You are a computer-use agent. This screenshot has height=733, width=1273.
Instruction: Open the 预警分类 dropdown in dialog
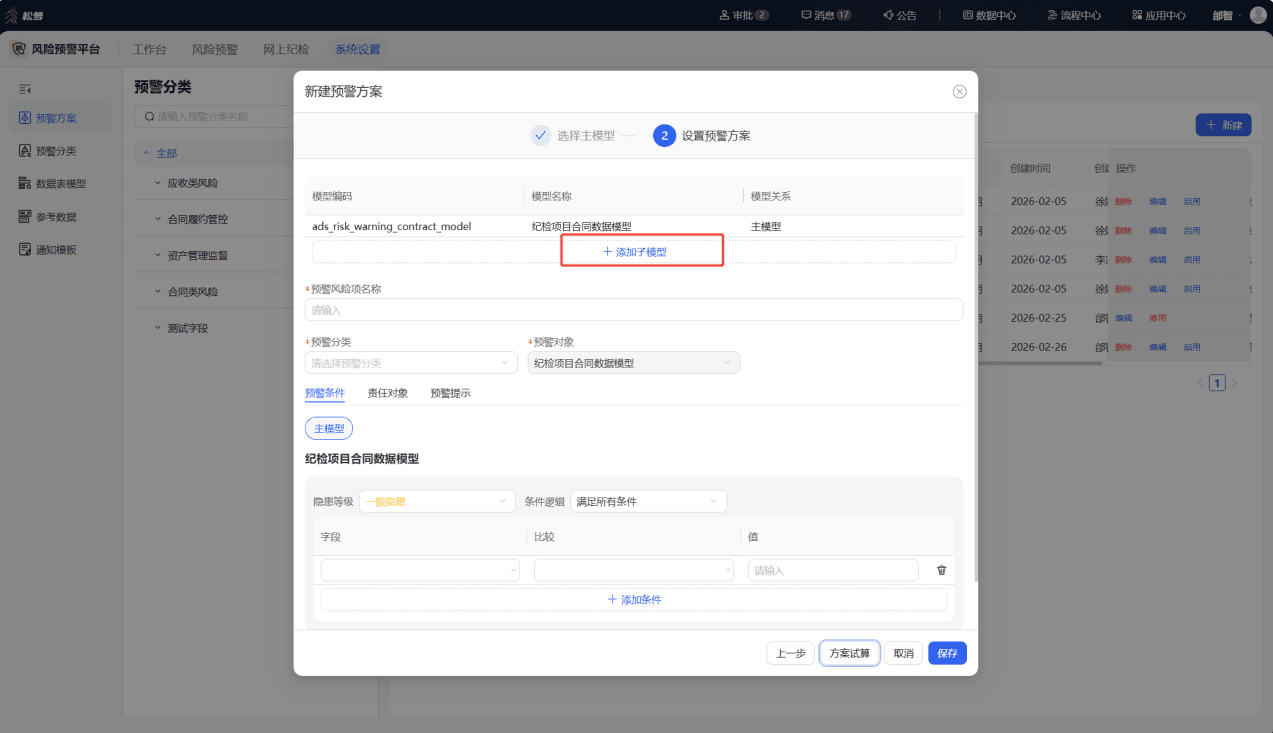411,363
